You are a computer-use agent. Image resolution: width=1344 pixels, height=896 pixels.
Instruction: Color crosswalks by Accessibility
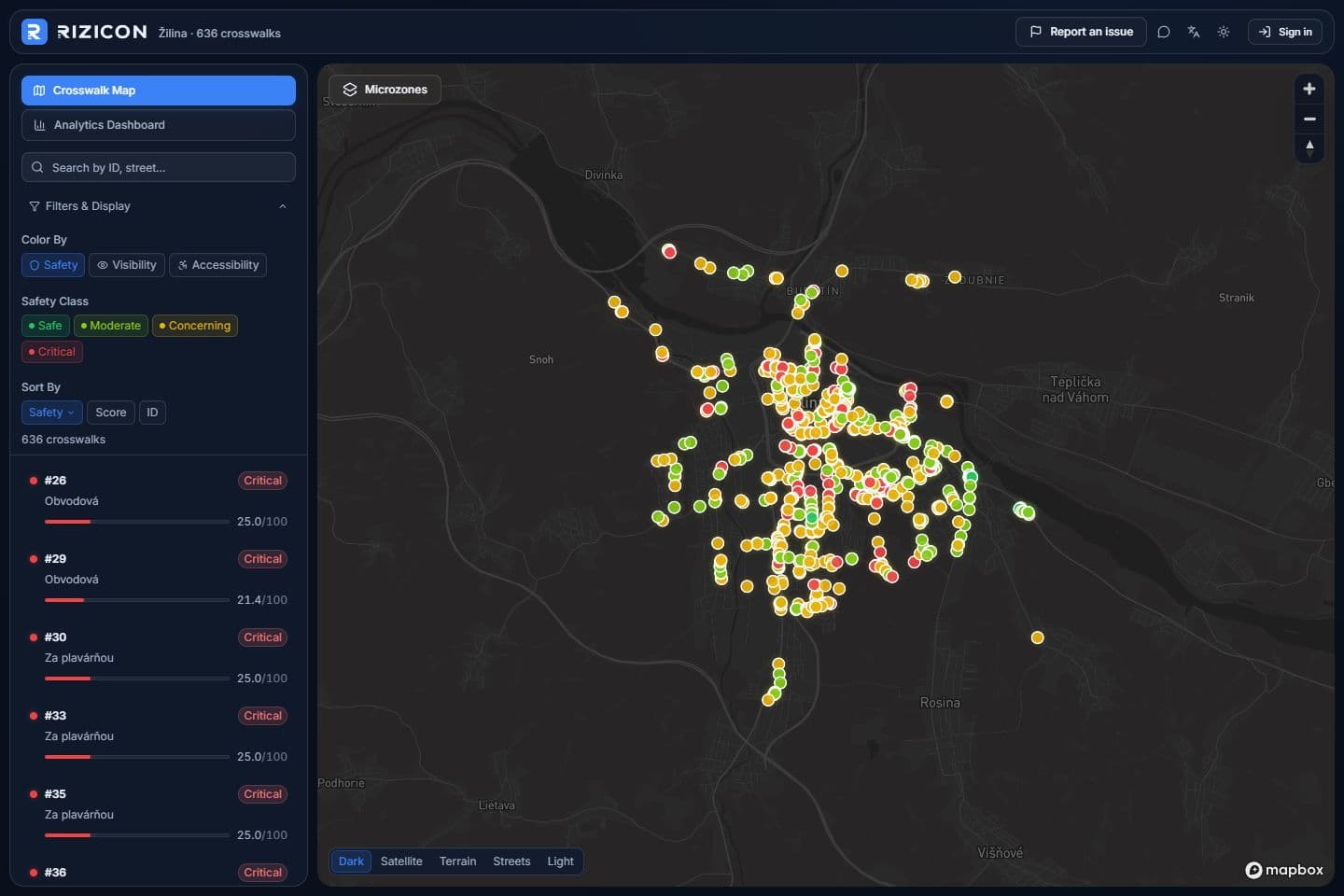click(x=217, y=265)
